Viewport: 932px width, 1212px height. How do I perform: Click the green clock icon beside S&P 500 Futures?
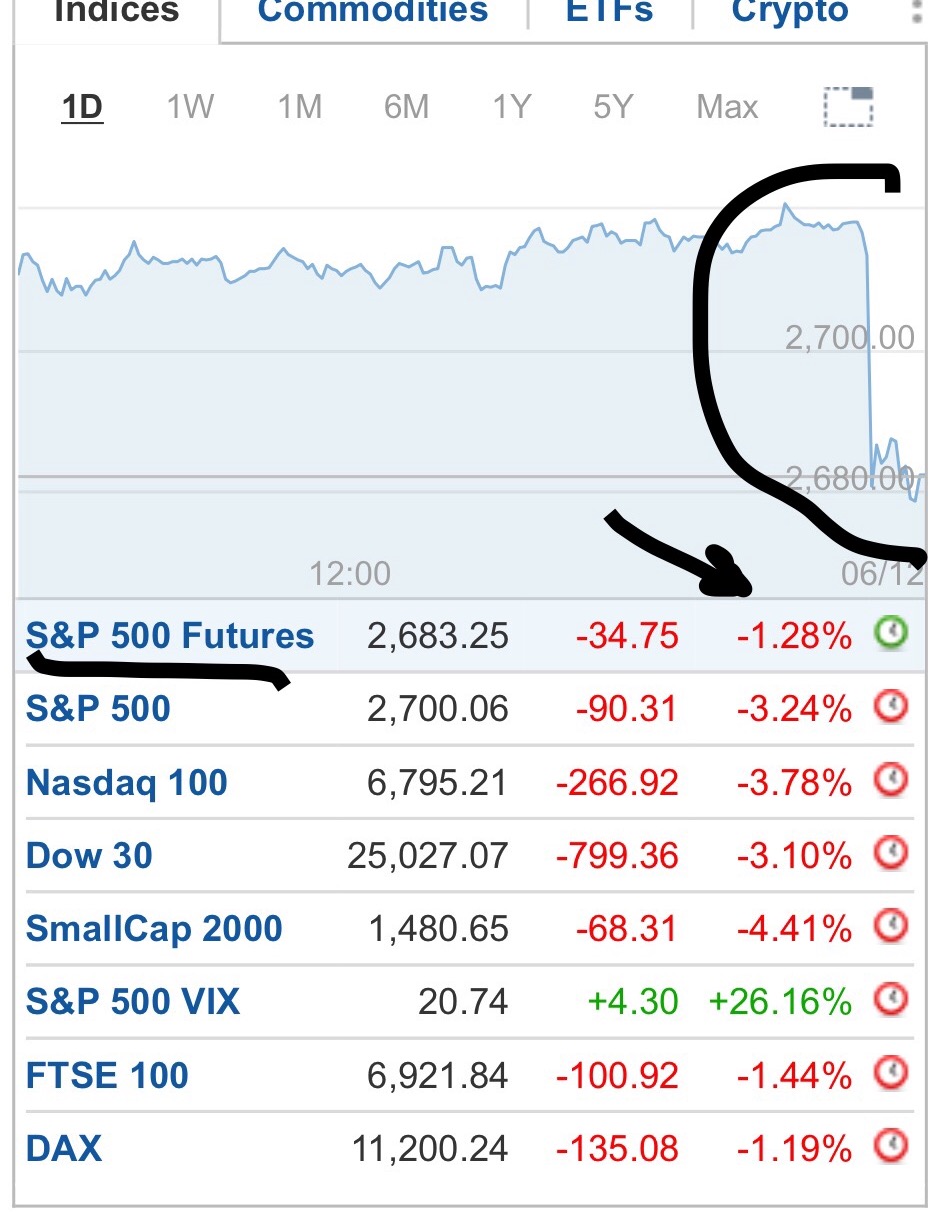click(890, 633)
